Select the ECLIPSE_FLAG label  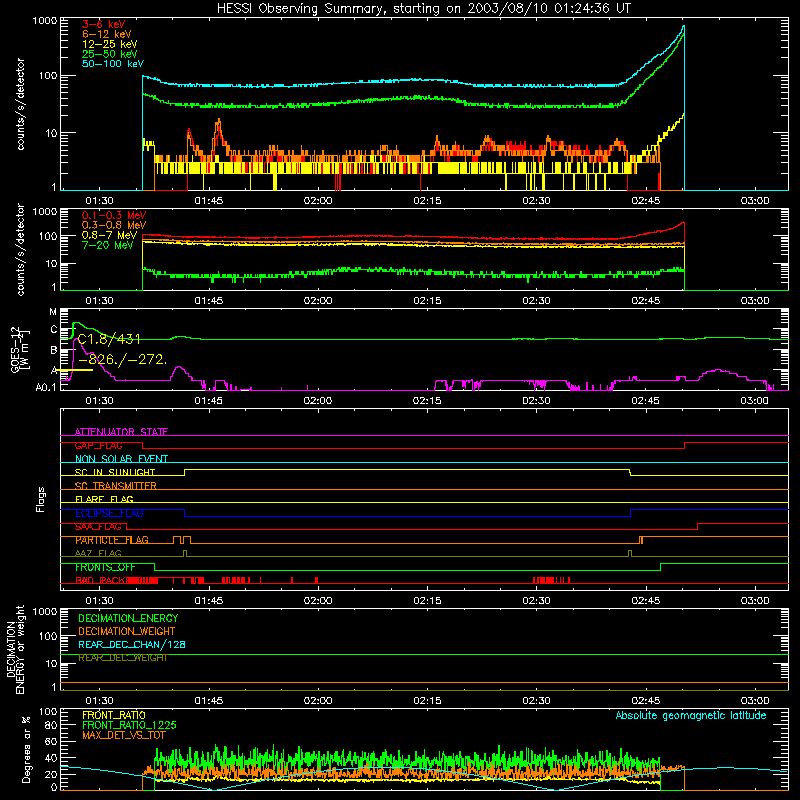[109, 513]
